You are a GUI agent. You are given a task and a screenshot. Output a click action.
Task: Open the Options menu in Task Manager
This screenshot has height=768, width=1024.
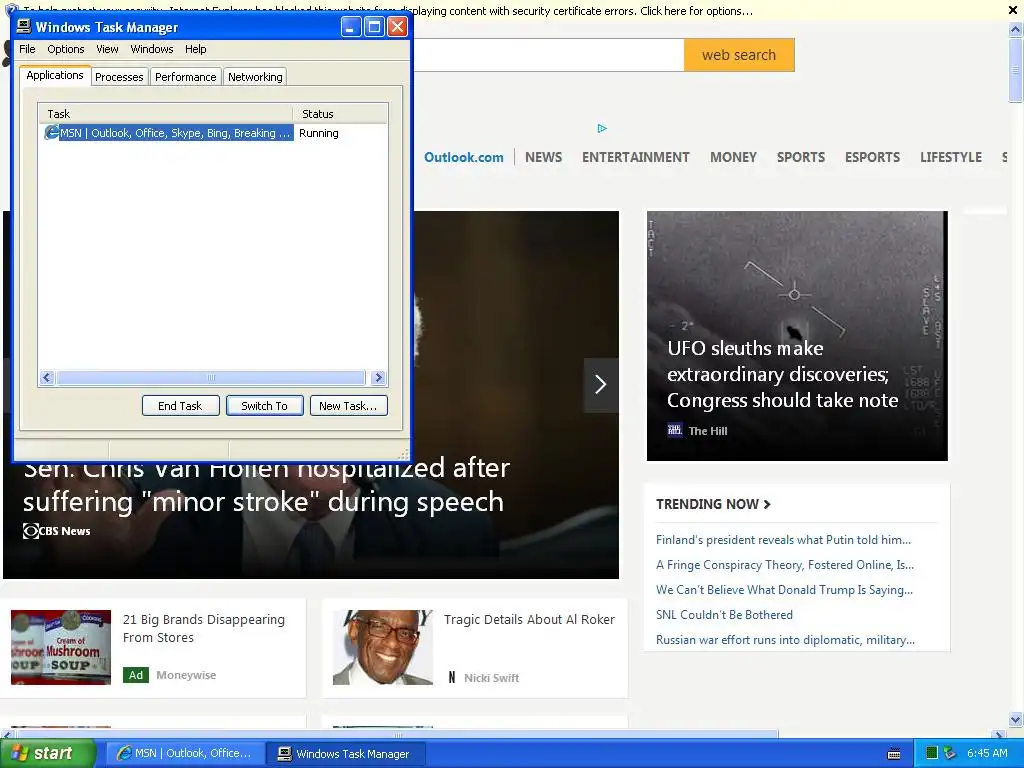[65, 49]
